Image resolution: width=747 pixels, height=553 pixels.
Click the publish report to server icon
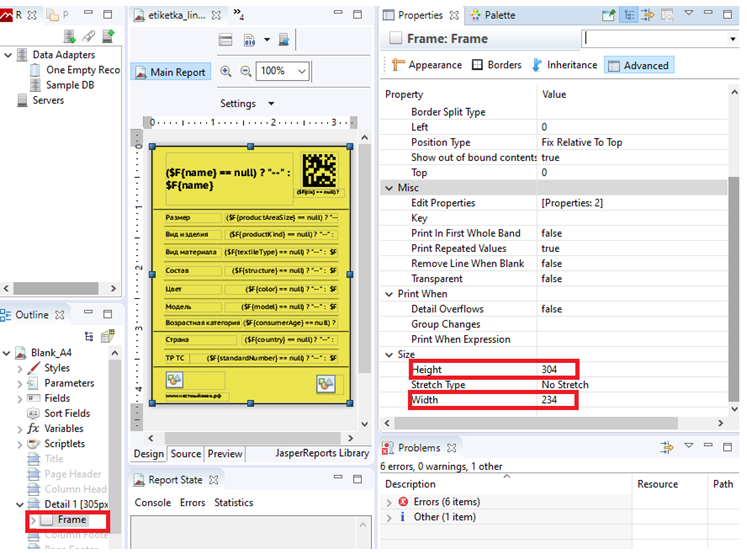[x=284, y=40]
